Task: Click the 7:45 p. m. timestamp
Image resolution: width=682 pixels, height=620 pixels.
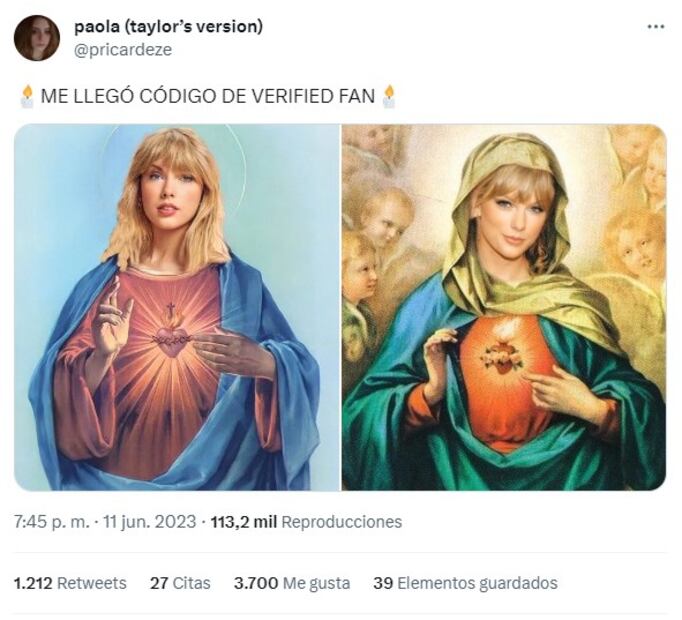Action: point(50,522)
